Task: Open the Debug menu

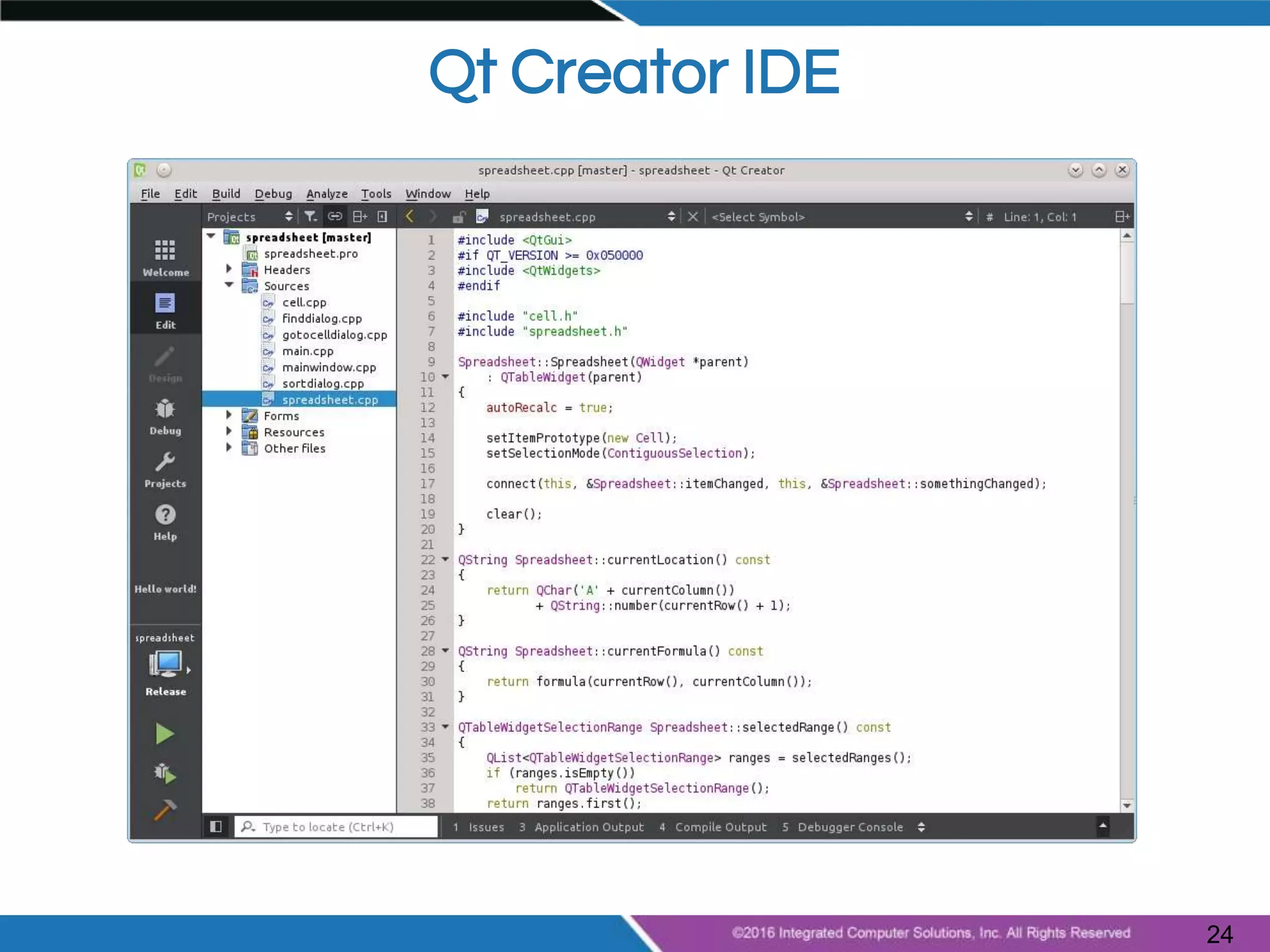Action: (273, 193)
